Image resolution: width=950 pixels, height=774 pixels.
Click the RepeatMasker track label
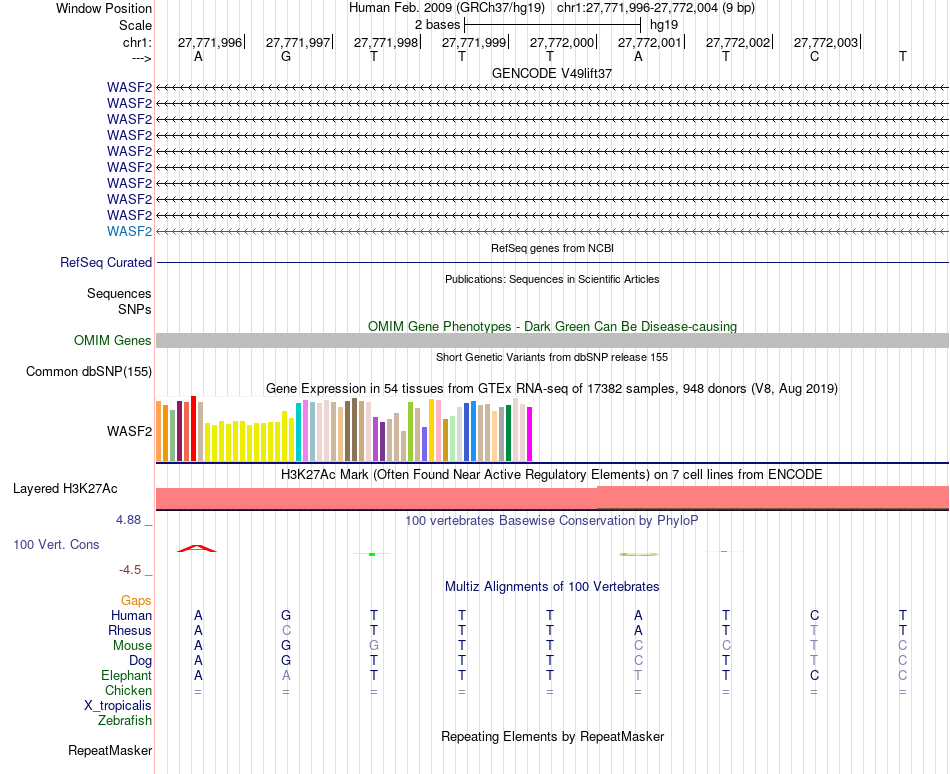click(110, 751)
